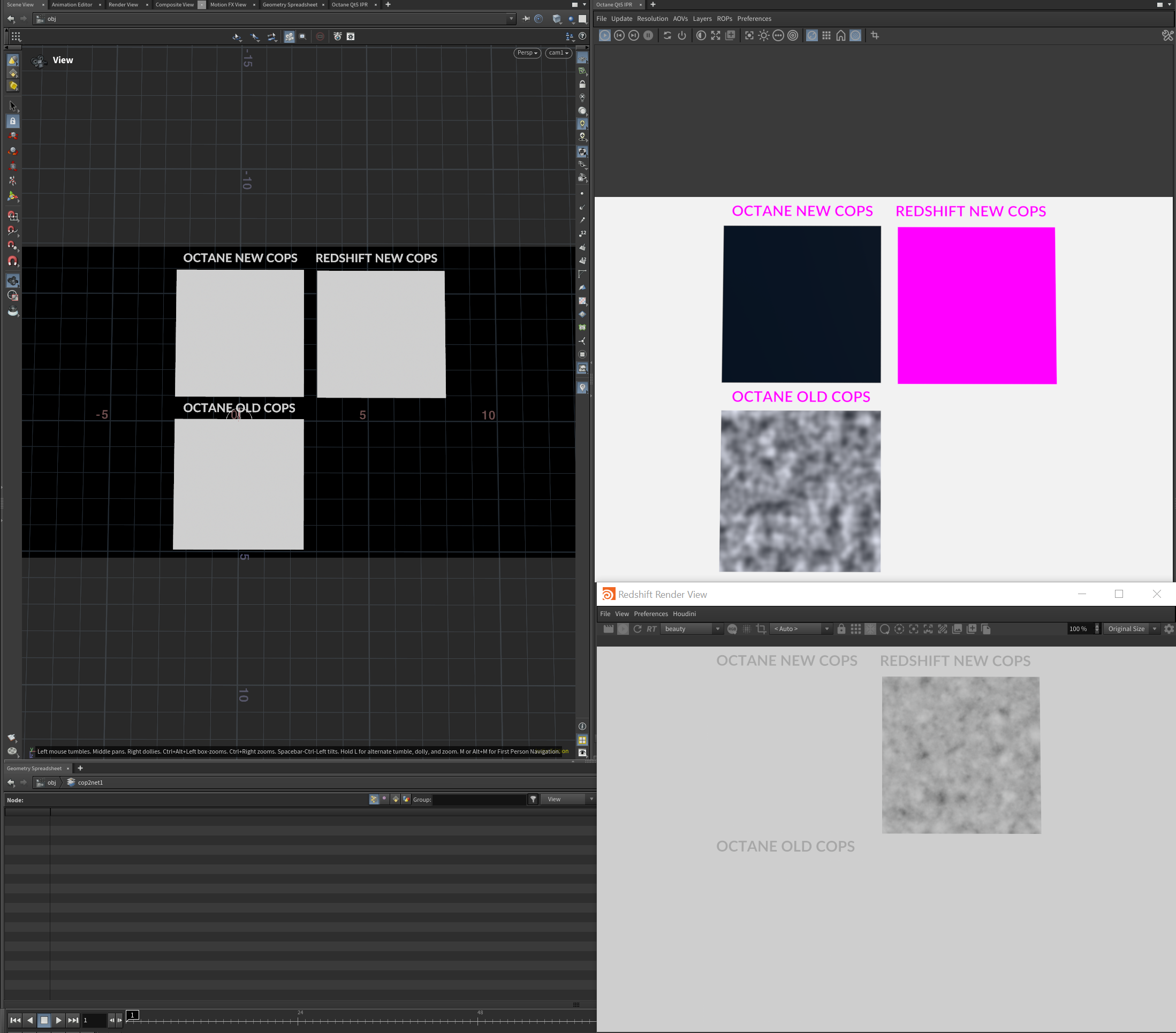
Task: Open the AOVs menu in Octane IPR
Action: coord(680,18)
